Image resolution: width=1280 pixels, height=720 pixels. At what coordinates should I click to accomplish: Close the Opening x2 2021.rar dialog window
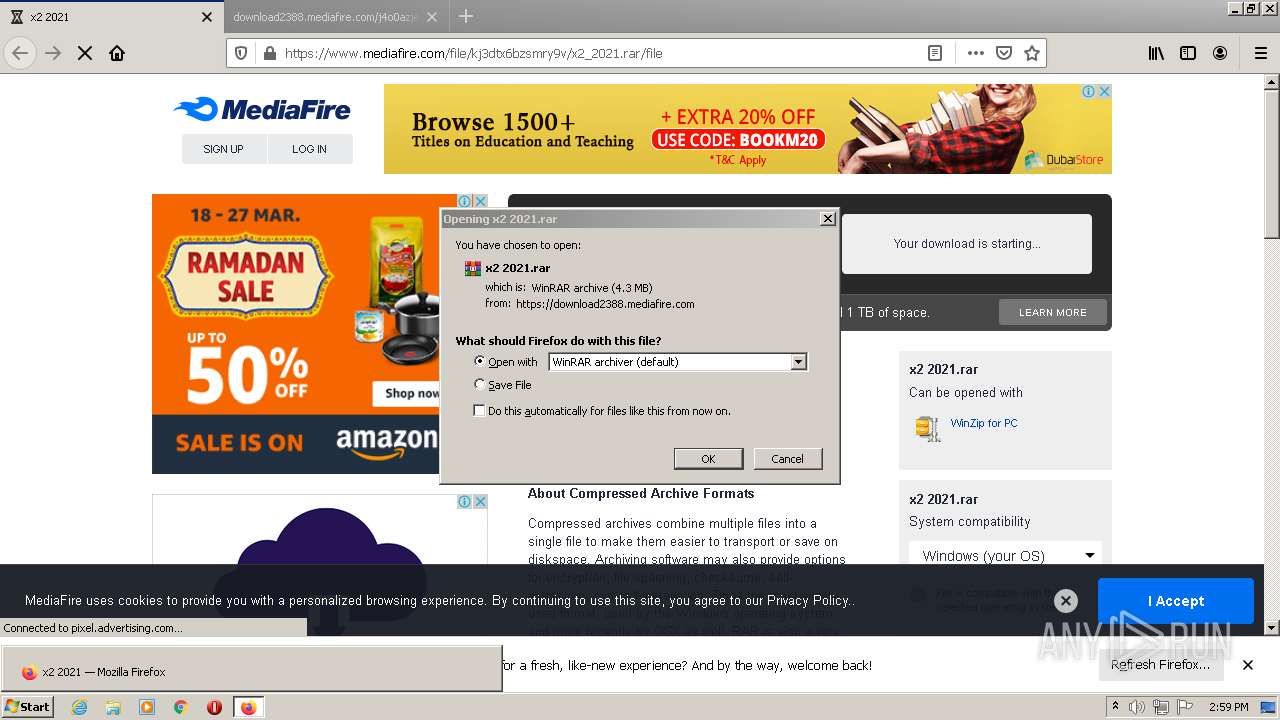pos(827,219)
